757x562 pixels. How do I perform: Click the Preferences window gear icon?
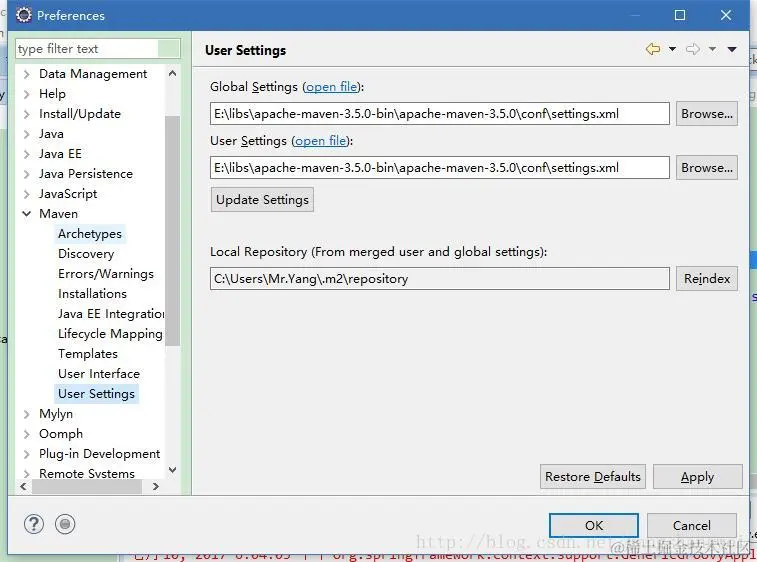[x=24, y=15]
